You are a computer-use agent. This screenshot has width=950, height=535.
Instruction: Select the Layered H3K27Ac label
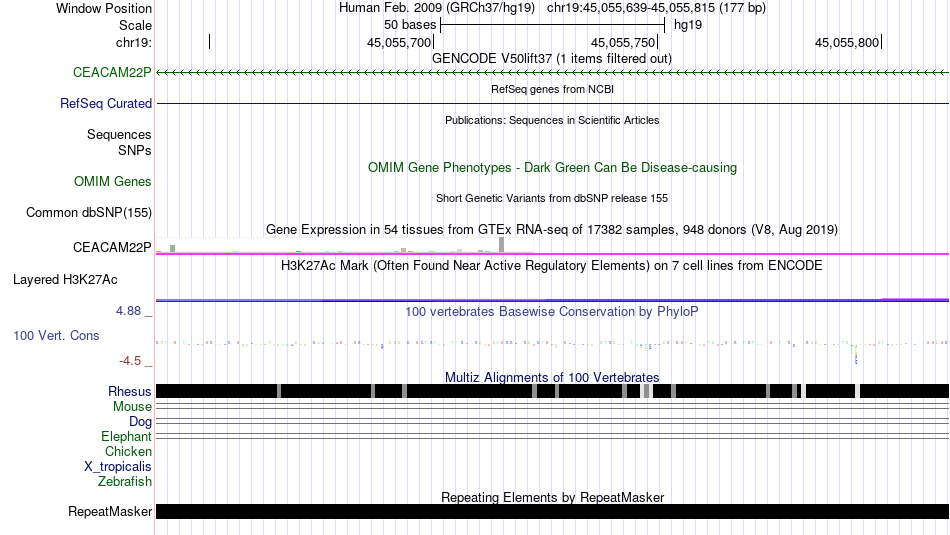[65, 280]
